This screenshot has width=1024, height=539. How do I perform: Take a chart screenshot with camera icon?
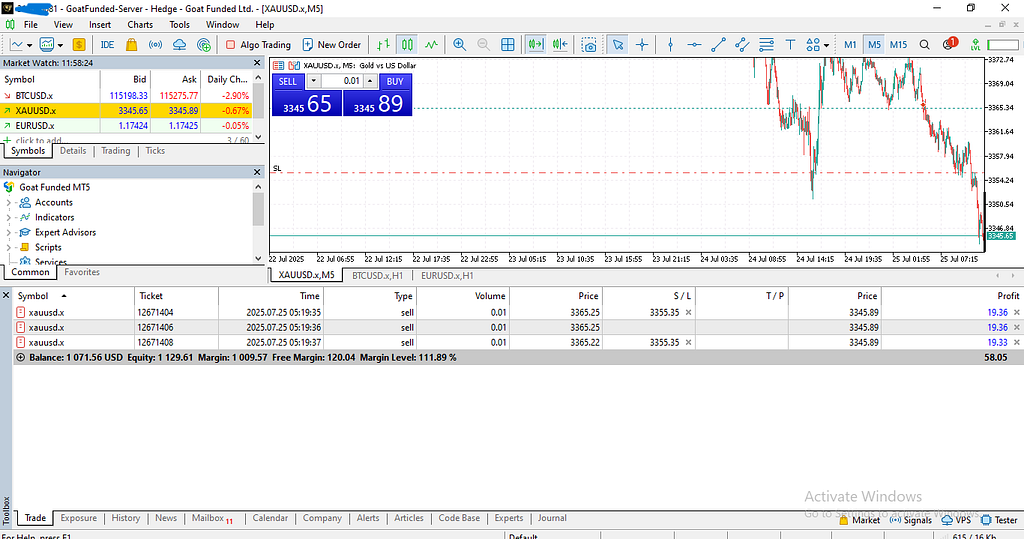(589, 44)
